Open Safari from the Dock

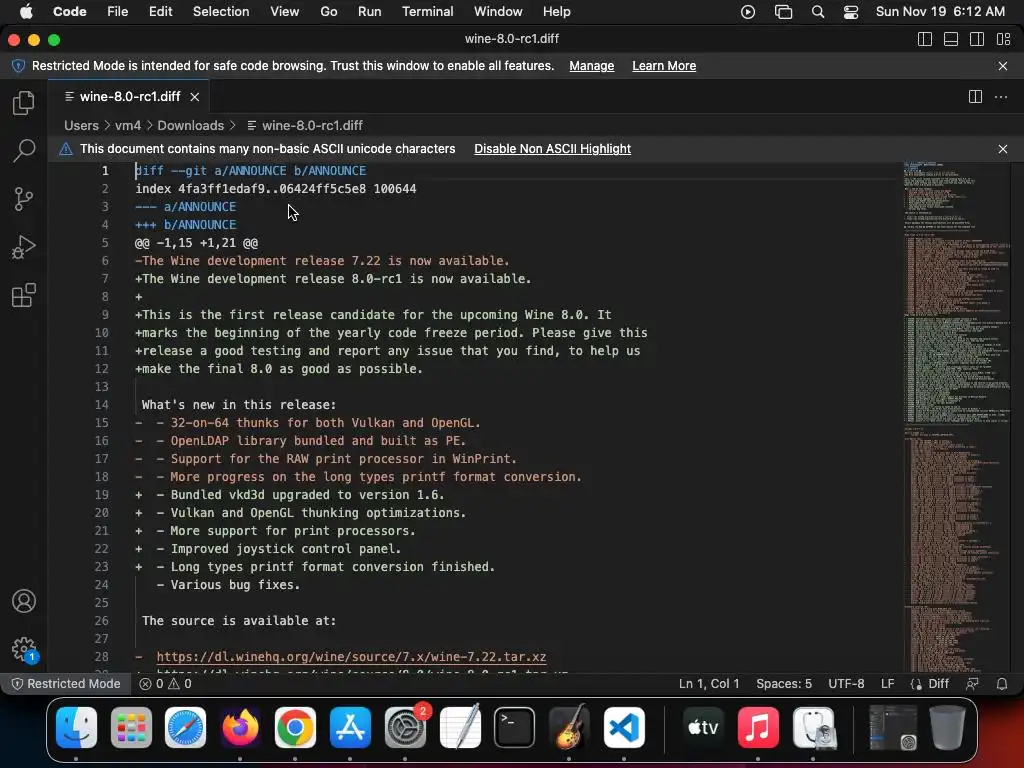(185, 727)
